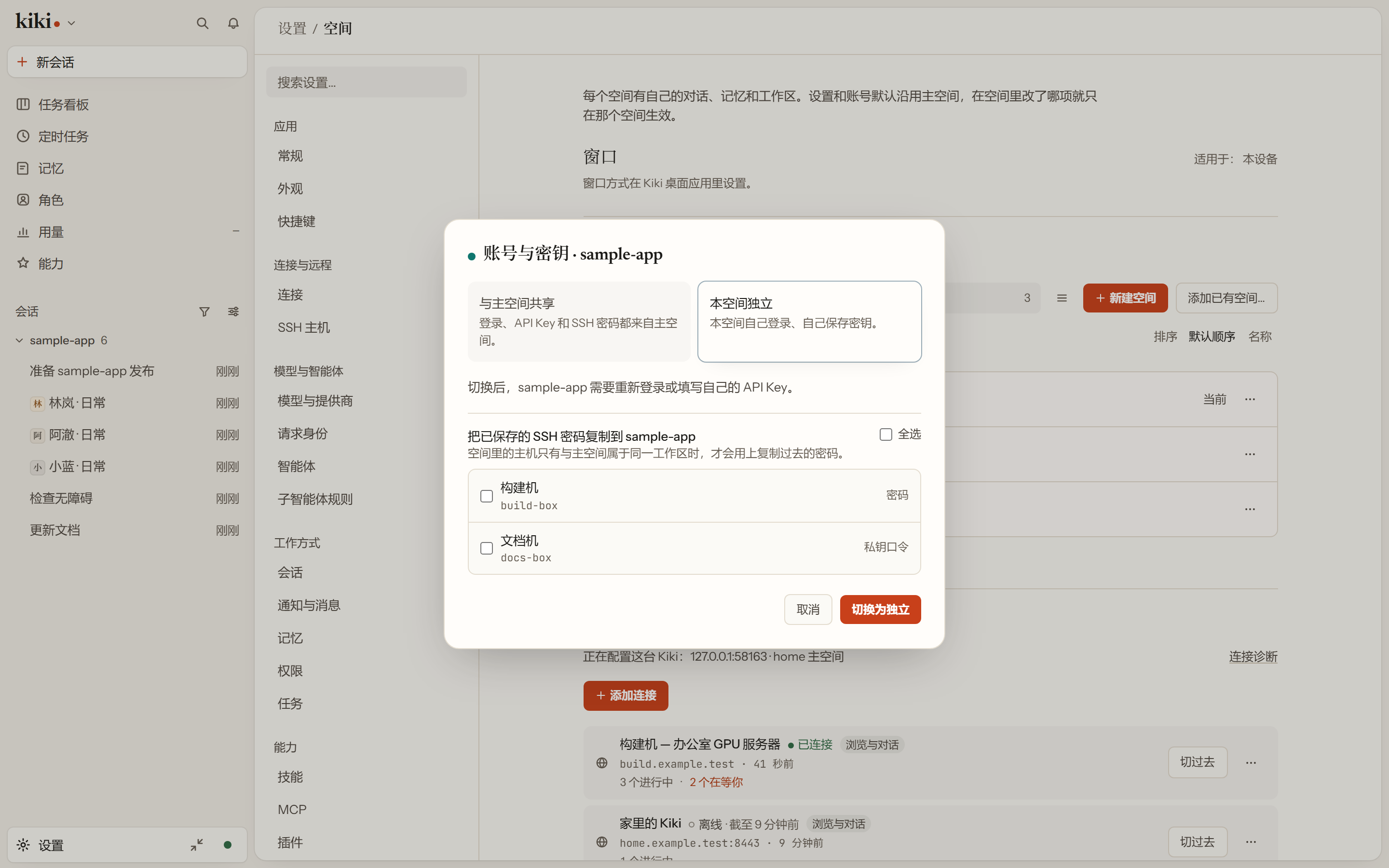
Task: Click 新建空间 button
Action: [1125, 298]
